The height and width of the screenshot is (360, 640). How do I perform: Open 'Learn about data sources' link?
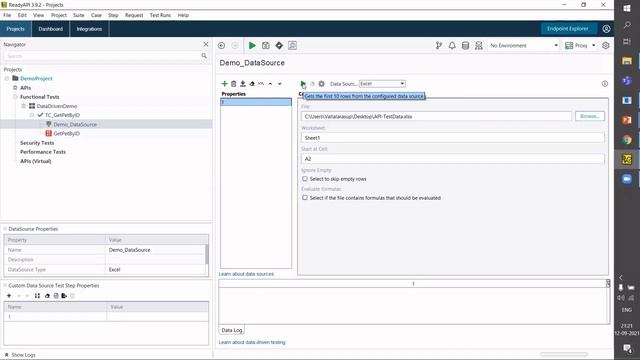point(246,274)
